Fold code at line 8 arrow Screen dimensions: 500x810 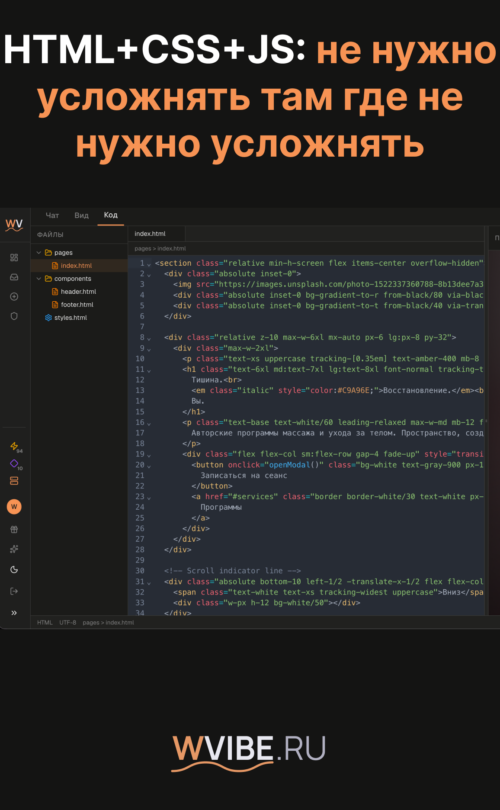click(x=149, y=338)
